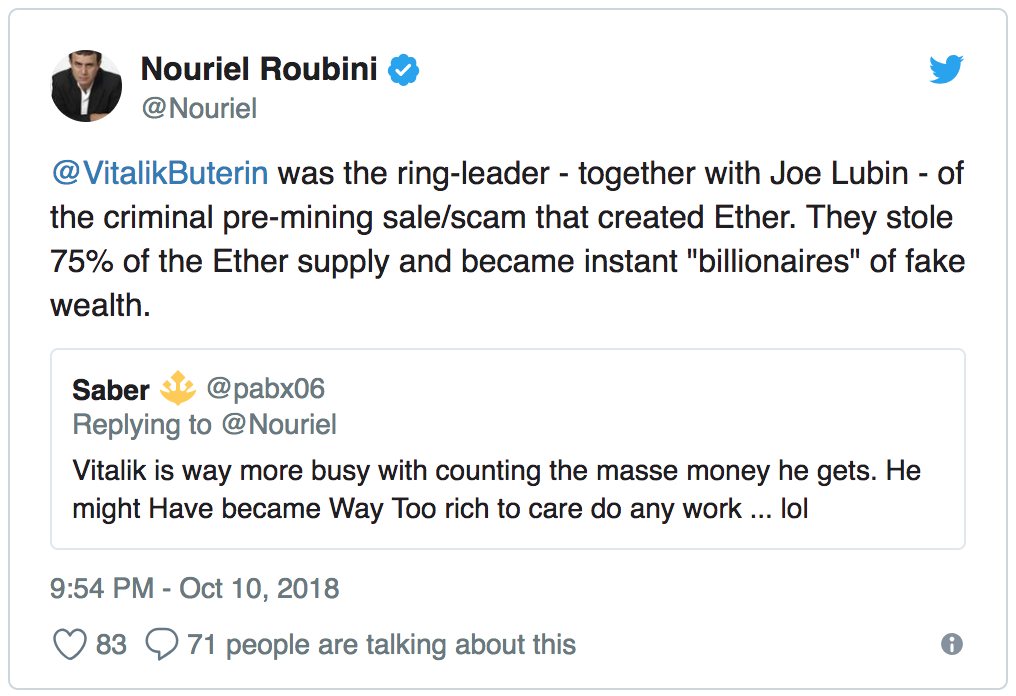Open the @Nouriel handle under the name
This screenshot has width=1016, height=696.
[x=199, y=107]
